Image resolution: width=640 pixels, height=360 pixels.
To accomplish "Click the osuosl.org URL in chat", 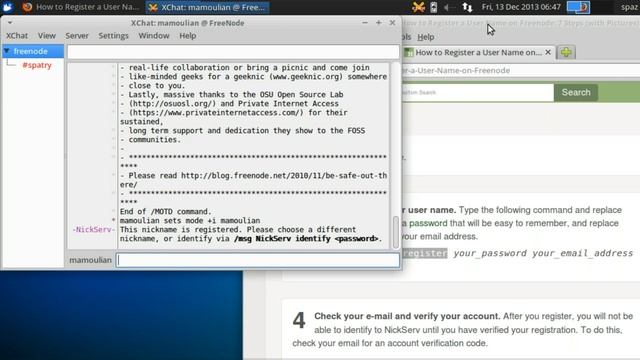I will tap(172, 104).
